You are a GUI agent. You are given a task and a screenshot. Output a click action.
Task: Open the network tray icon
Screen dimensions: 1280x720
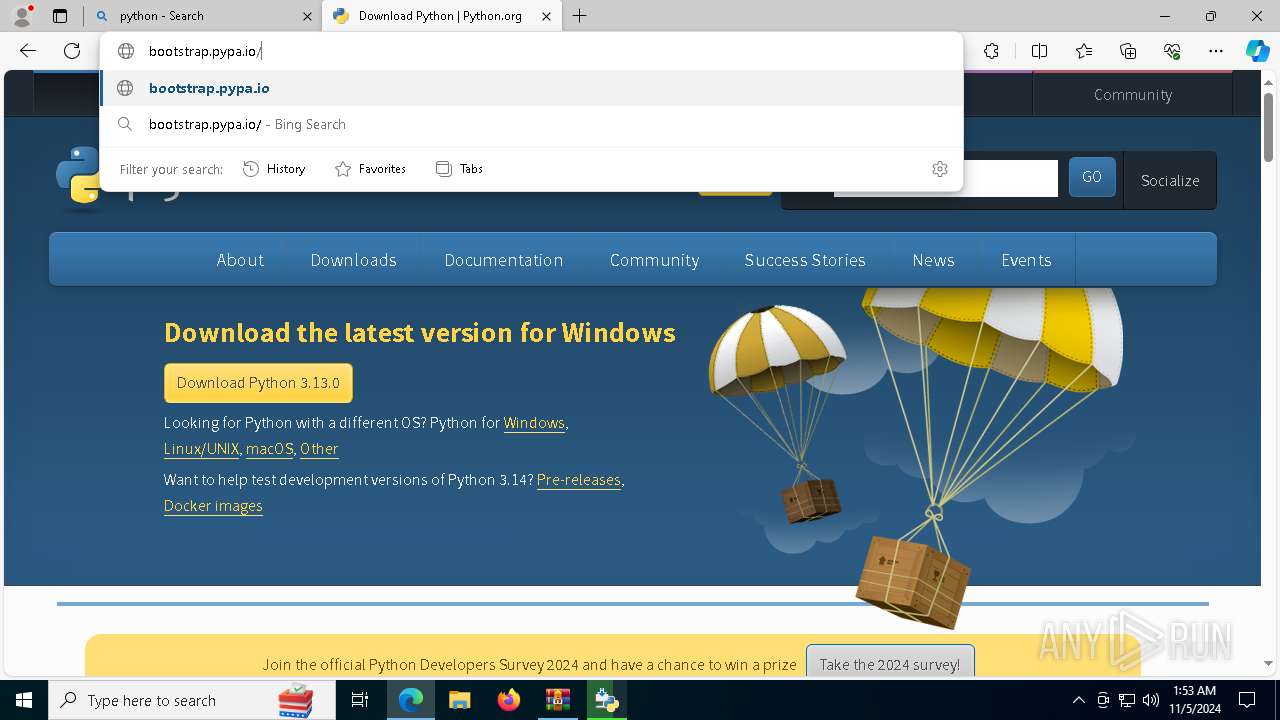pos(1127,700)
